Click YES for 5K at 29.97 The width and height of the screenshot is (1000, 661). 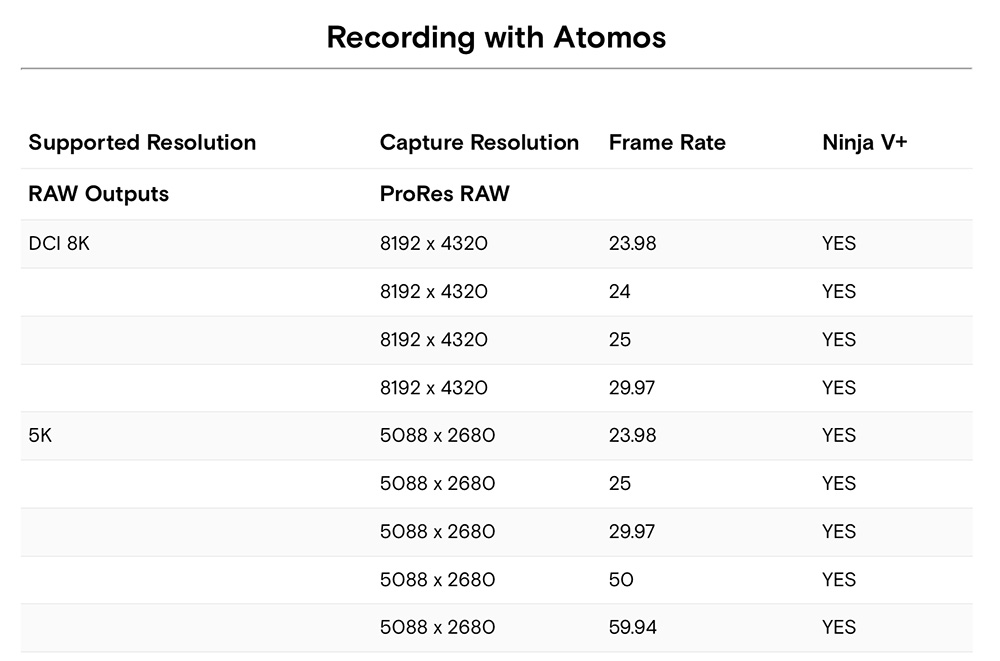click(x=839, y=531)
